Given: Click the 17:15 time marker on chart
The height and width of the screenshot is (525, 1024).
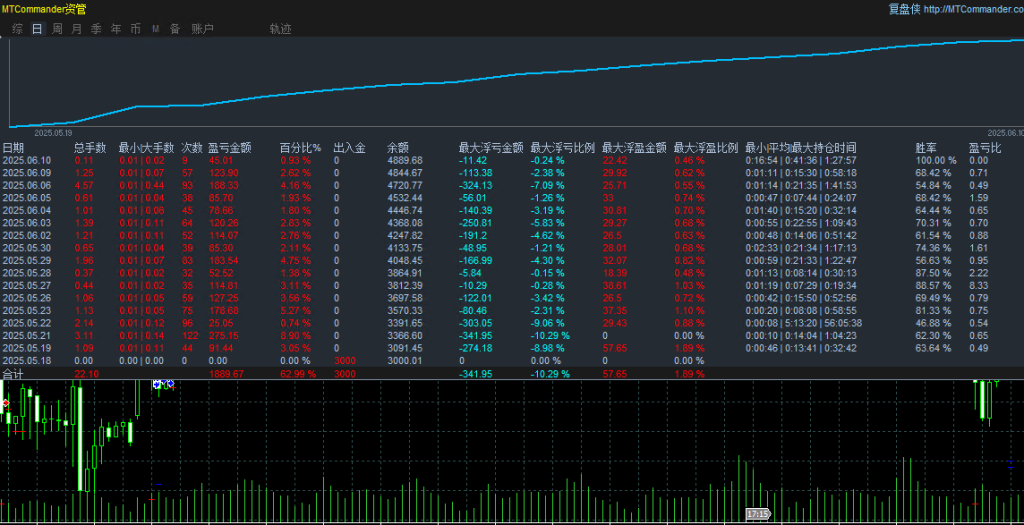Looking at the screenshot, I should pos(757,514).
